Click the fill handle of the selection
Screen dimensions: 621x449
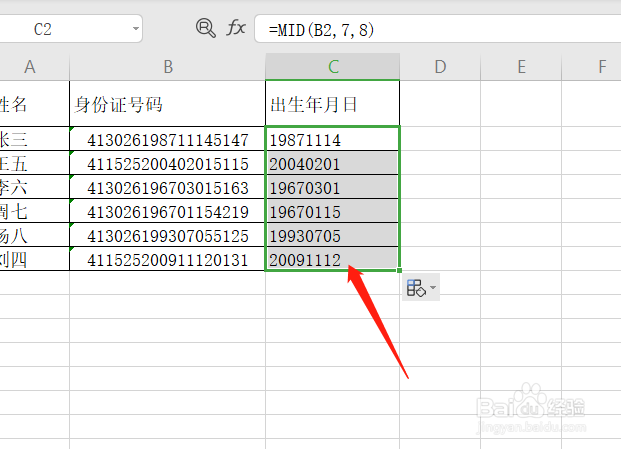point(399,270)
